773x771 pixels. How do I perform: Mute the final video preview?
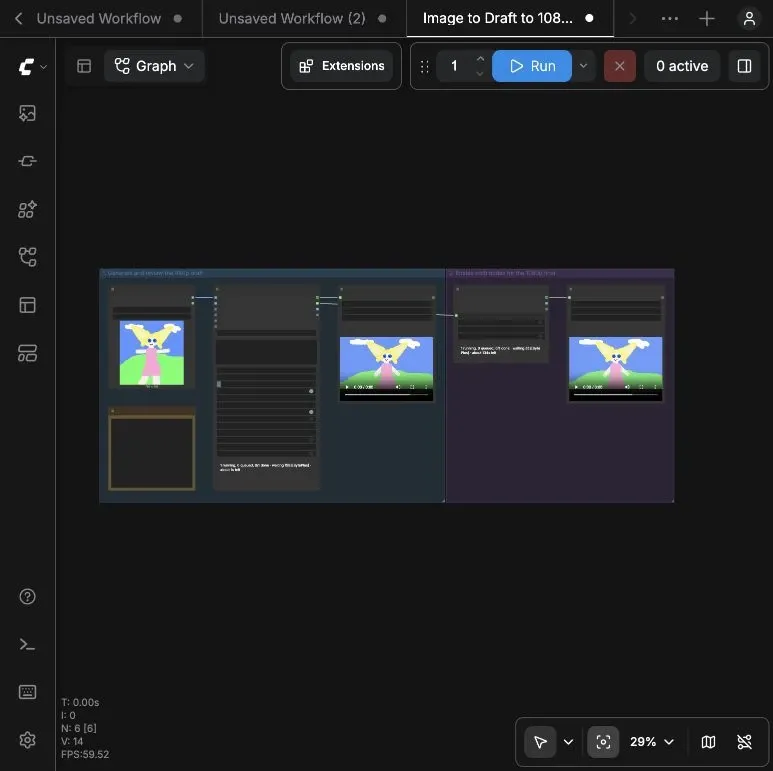[628, 387]
